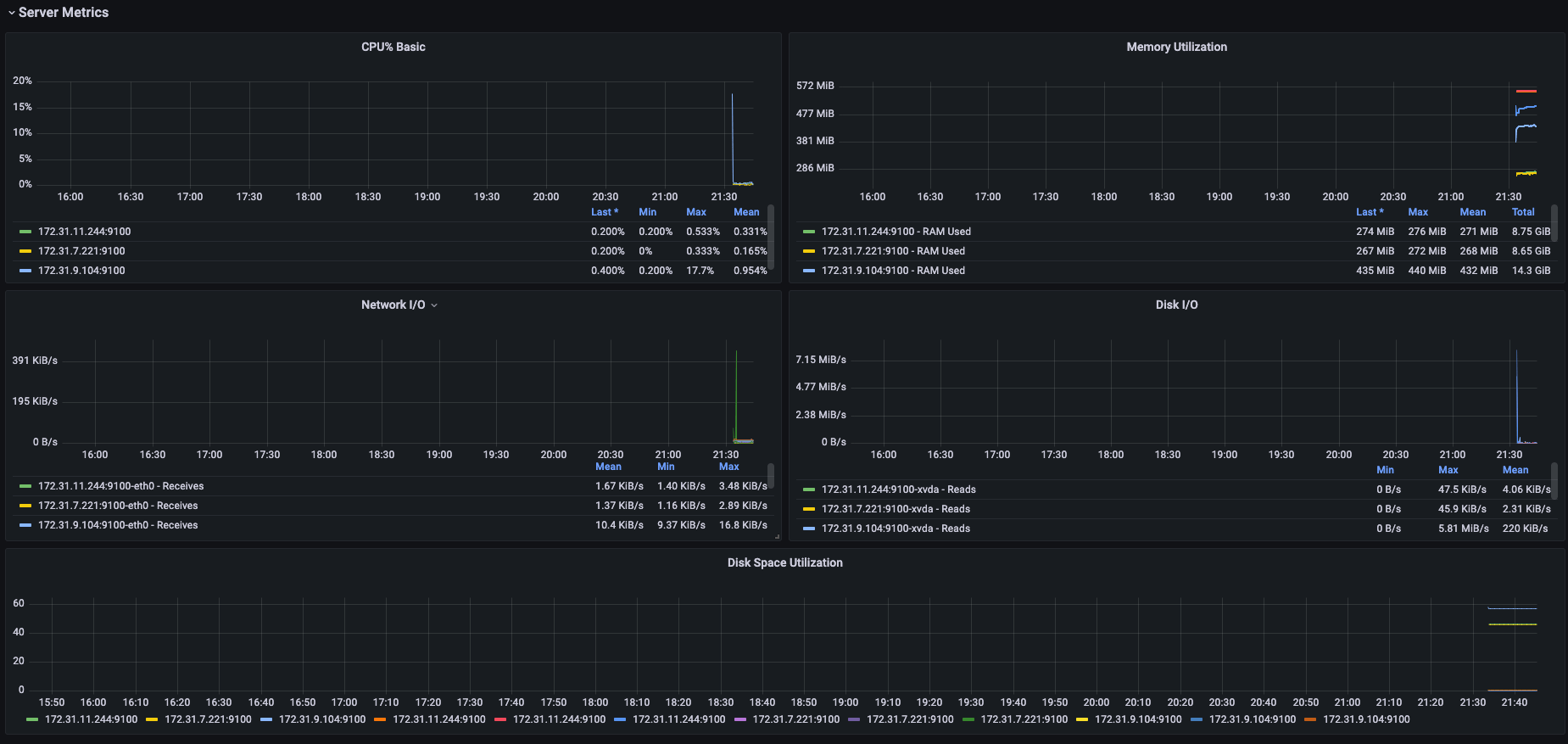The width and height of the screenshot is (1568, 744).
Task: Sort Memory legend by Total column
Action: tap(1522, 212)
